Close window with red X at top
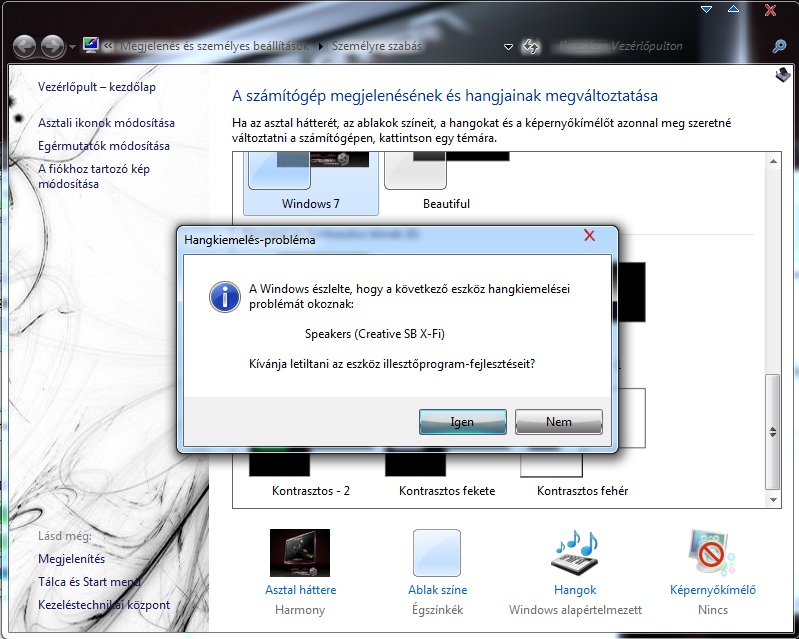799x639 pixels. 770,10
